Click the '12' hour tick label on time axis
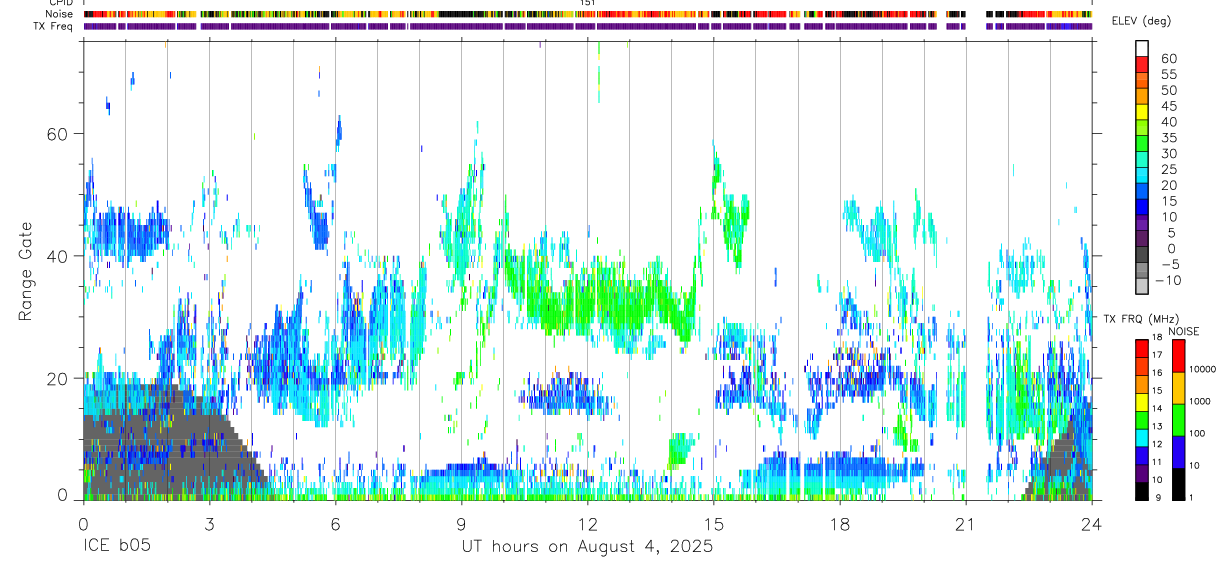 [x=587, y=523]
